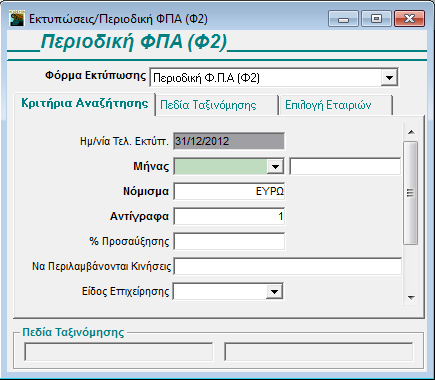Select the Κριτήρια Αναζήτησης tab

85,103
